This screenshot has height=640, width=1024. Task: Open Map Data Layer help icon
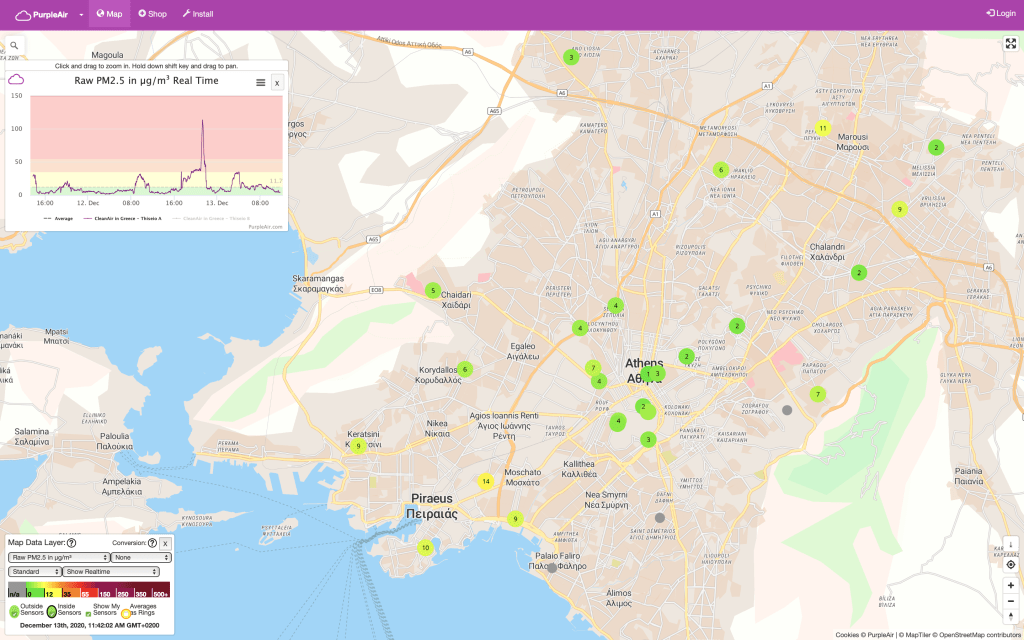71,543
